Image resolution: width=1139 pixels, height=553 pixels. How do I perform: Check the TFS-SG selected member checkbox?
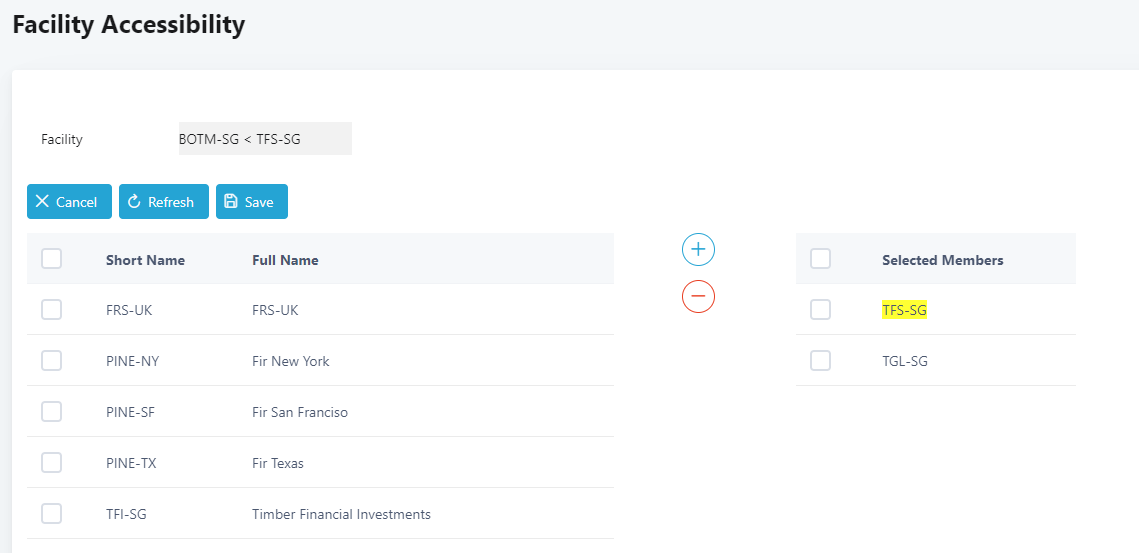click(x=821, y=310)
